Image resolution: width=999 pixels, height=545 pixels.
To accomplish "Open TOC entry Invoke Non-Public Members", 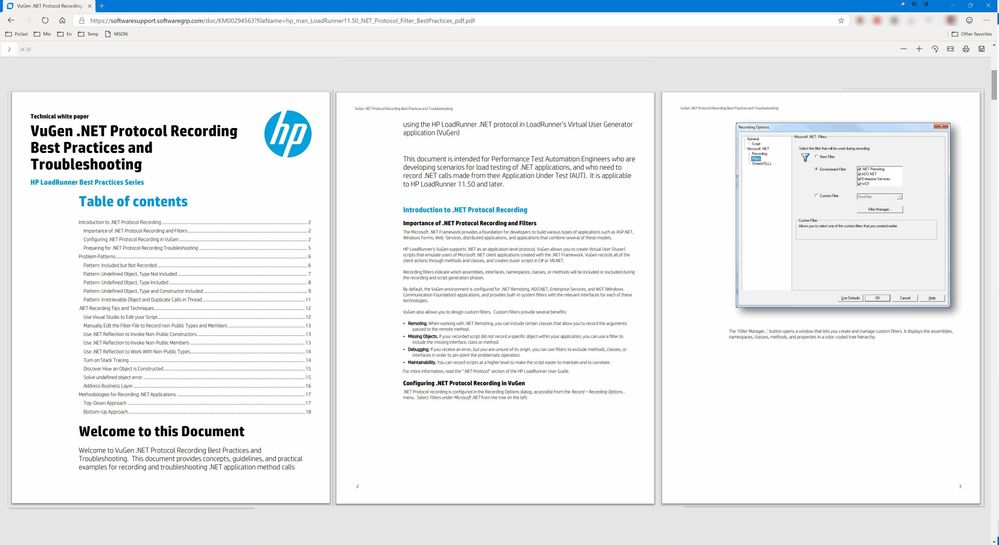I will pyautogui.click(x=197, y=342).
